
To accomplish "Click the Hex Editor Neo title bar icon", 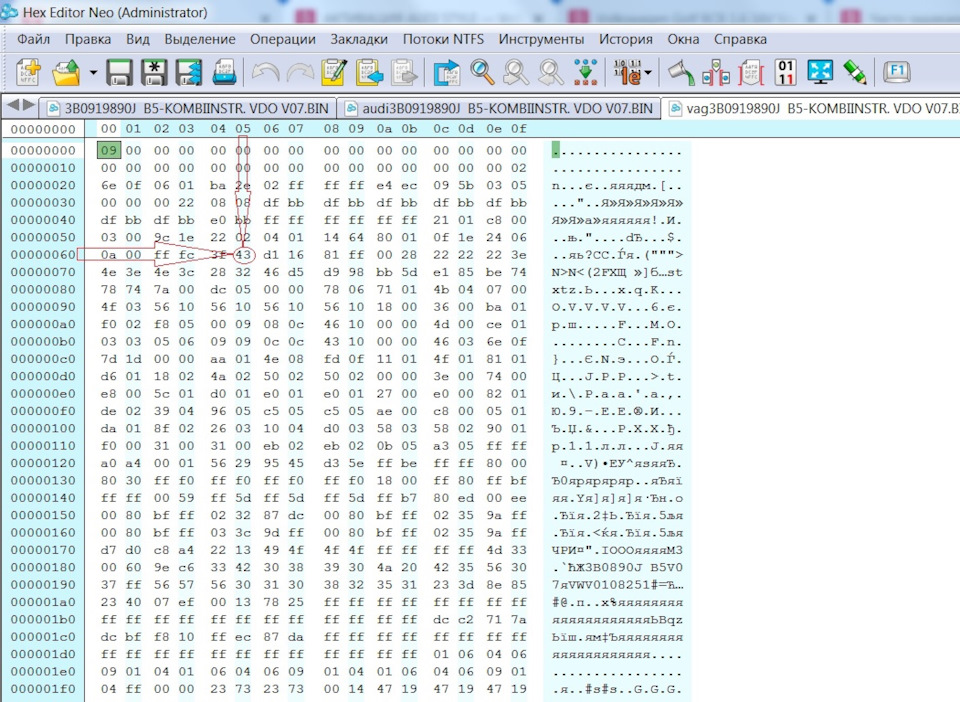I will pos(9,12).
